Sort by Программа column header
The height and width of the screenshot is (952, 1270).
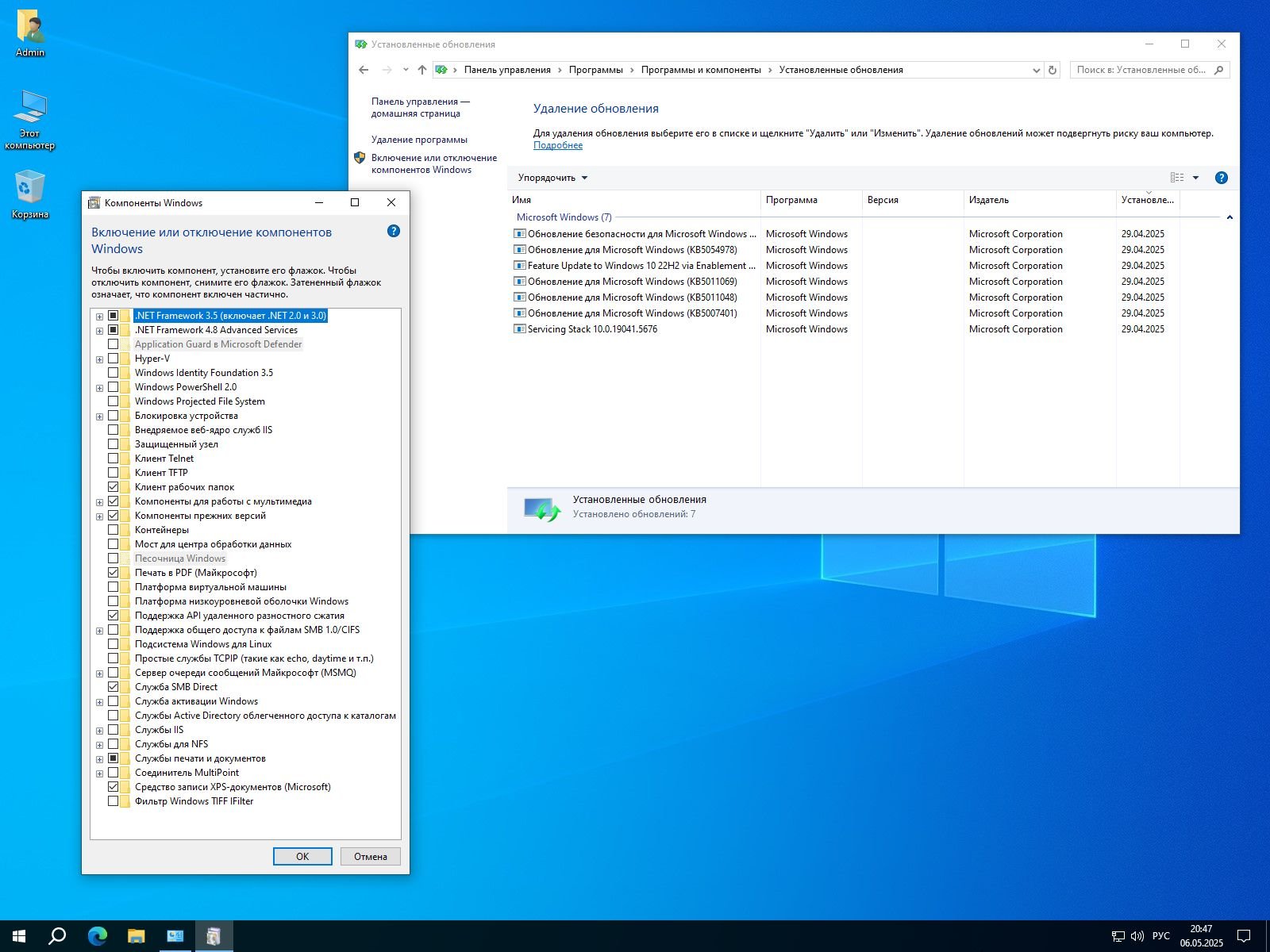click(811, 200)
